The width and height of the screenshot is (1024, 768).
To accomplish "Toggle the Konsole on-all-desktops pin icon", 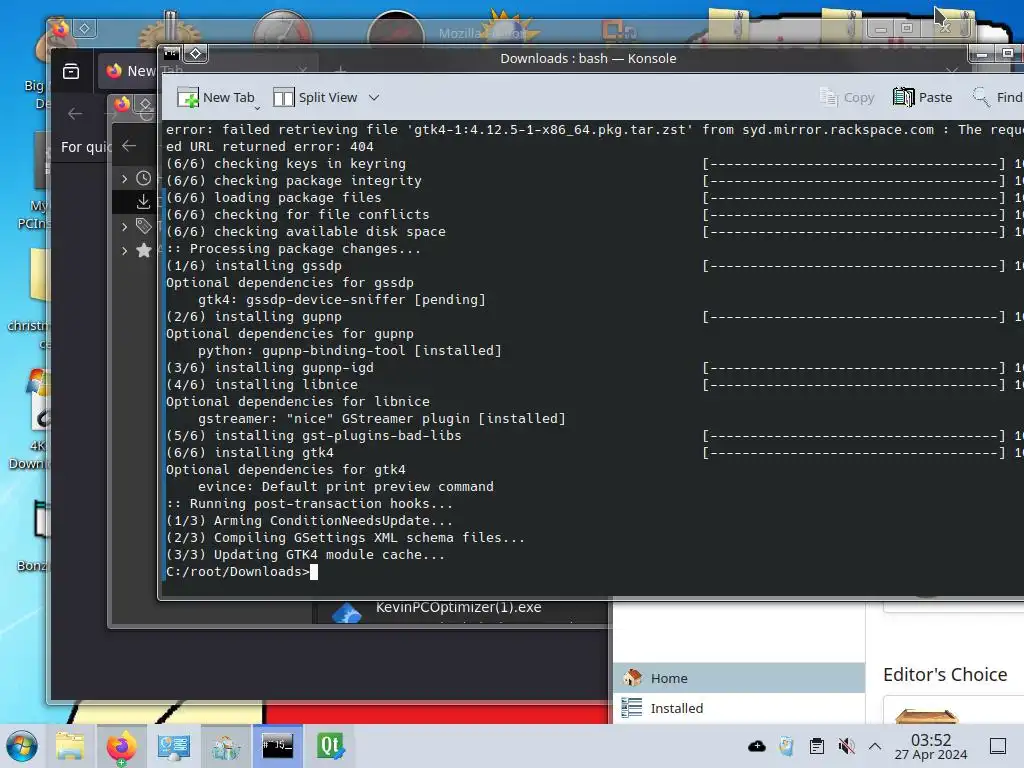I will coord(195,53).
